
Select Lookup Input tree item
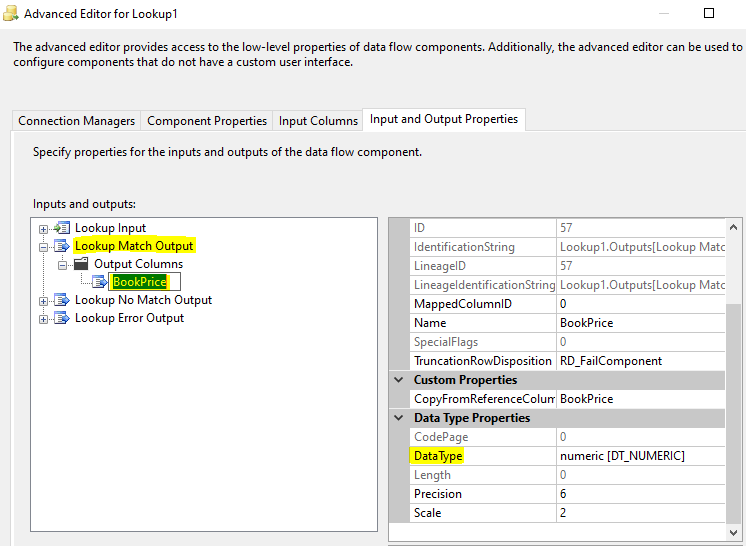(x=110, y=228)
